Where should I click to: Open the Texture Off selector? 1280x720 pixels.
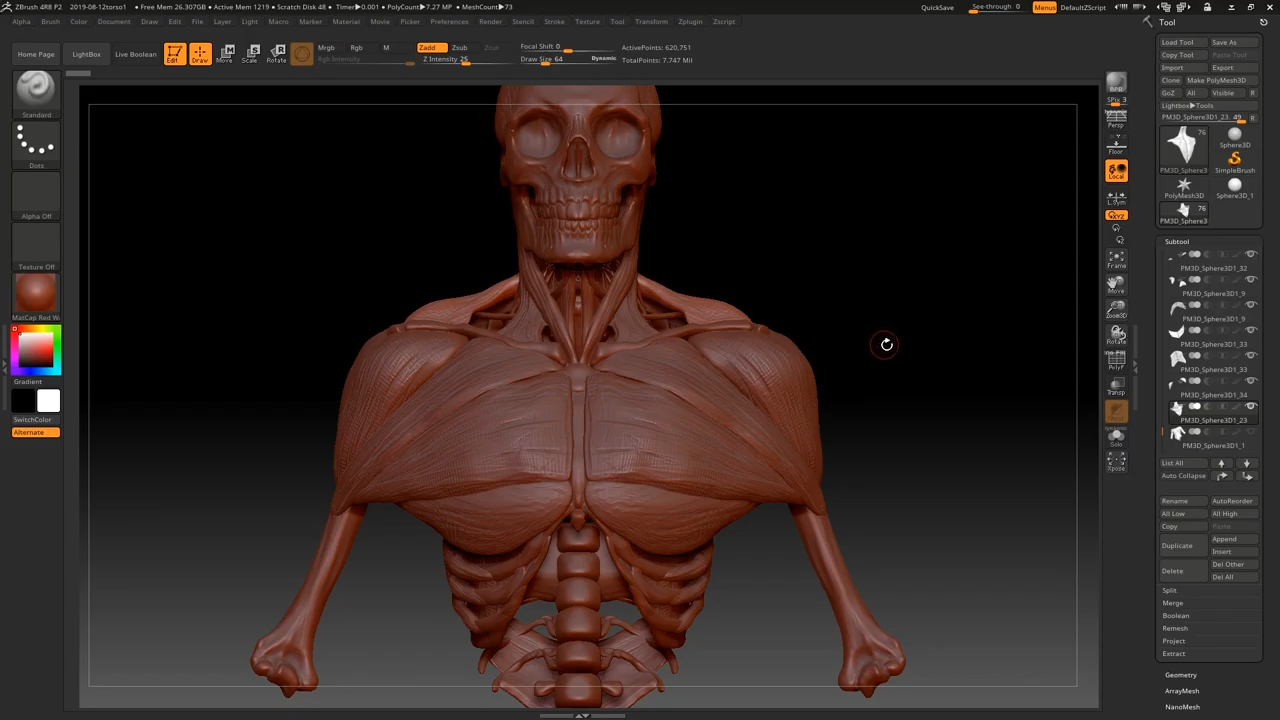tap(36, 247)
